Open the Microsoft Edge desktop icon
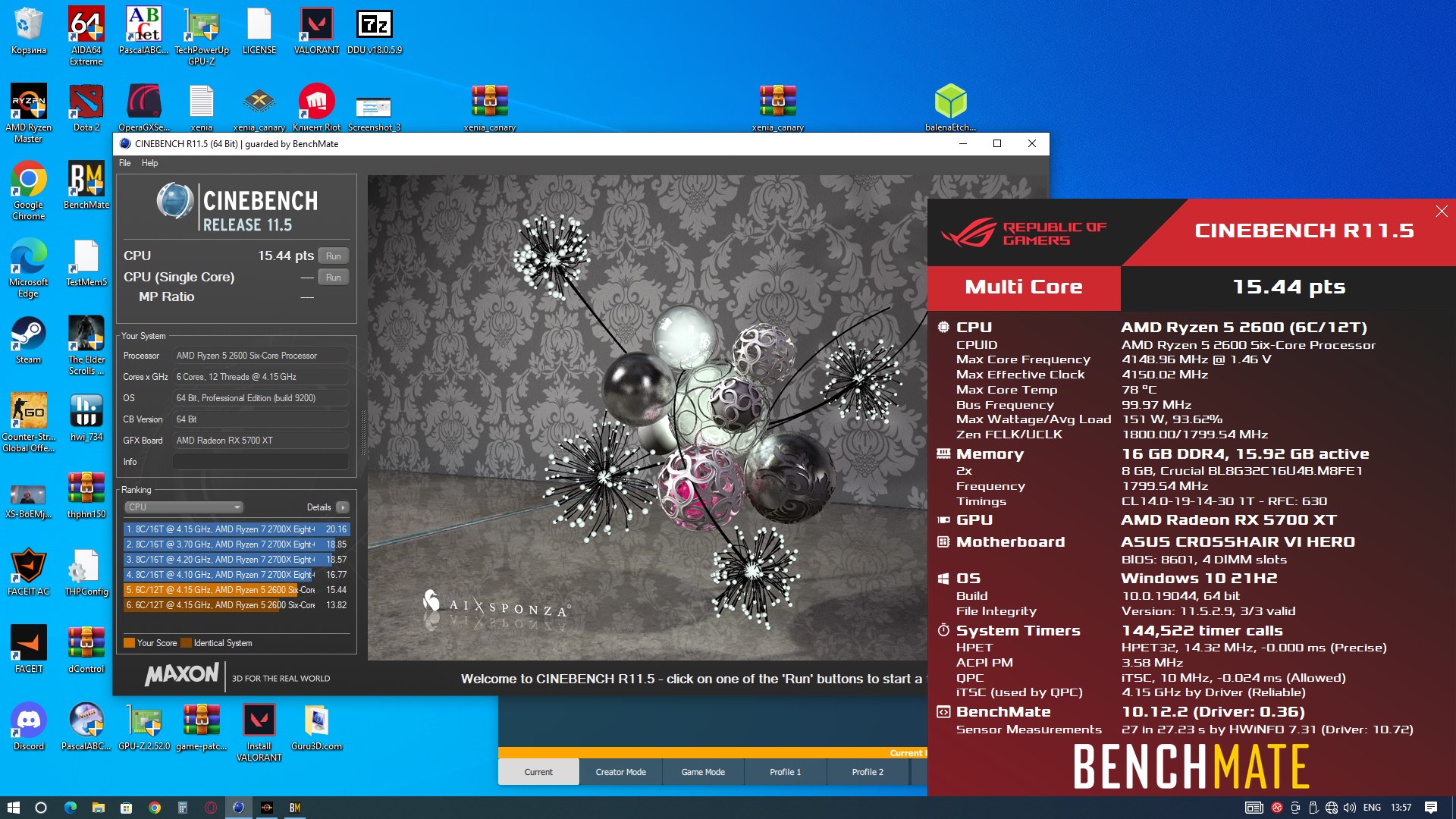Image resolution: width=1456 pixels, height=819 pixels. (x=28, y=267)
